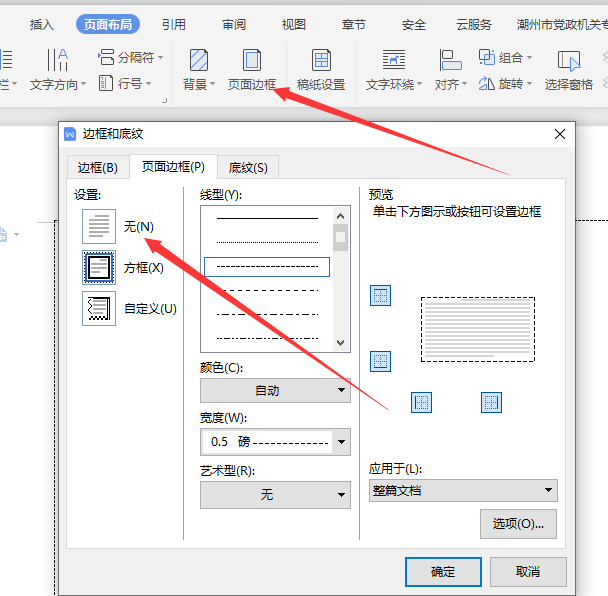Screen dimensions: 608x596
Task: Select the 自定义(U) custom border setting icon
Action: click(x=99, y=309)
